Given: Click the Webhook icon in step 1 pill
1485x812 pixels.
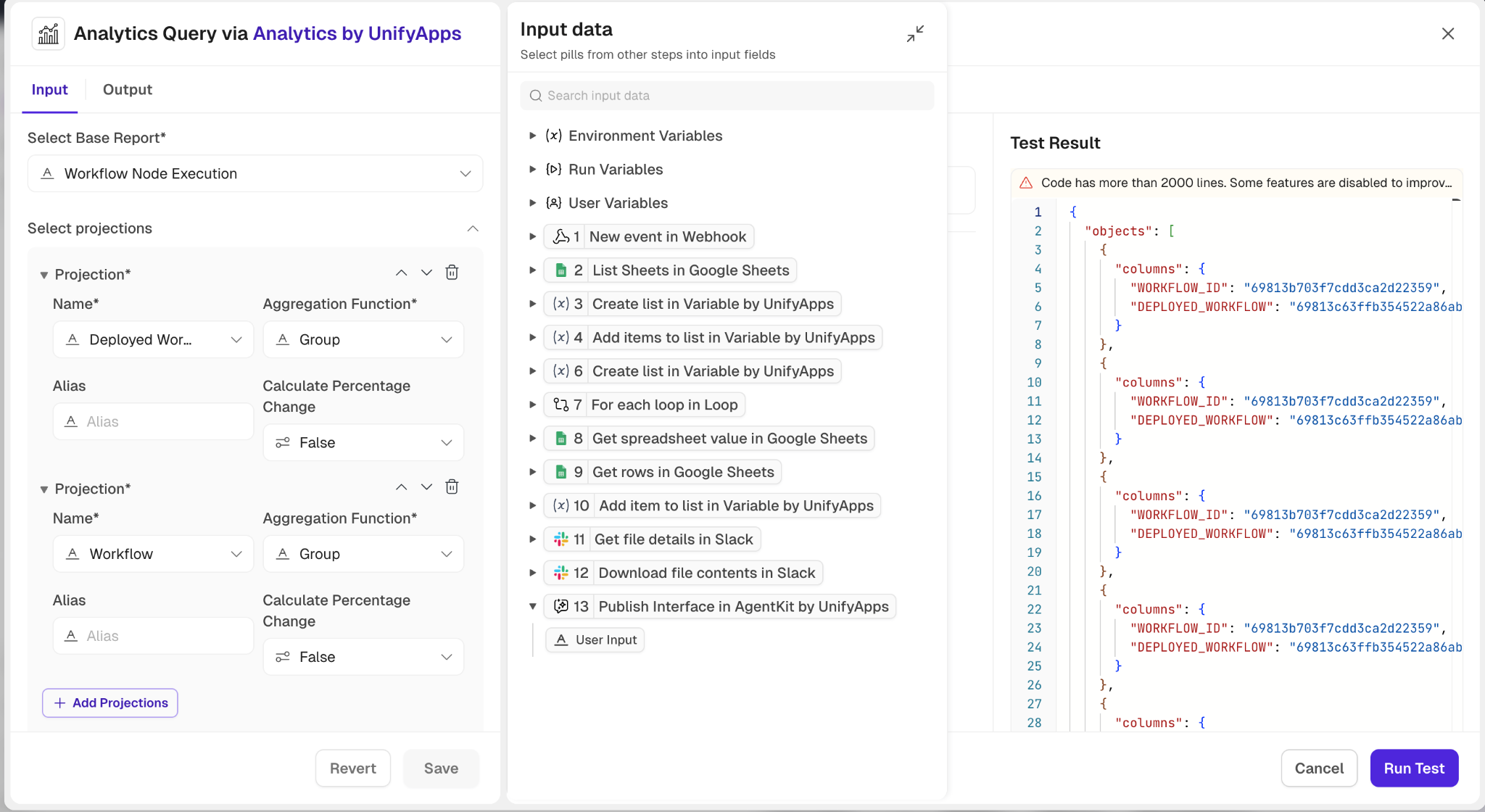Looking at the screenshot, I should point(561,236).
